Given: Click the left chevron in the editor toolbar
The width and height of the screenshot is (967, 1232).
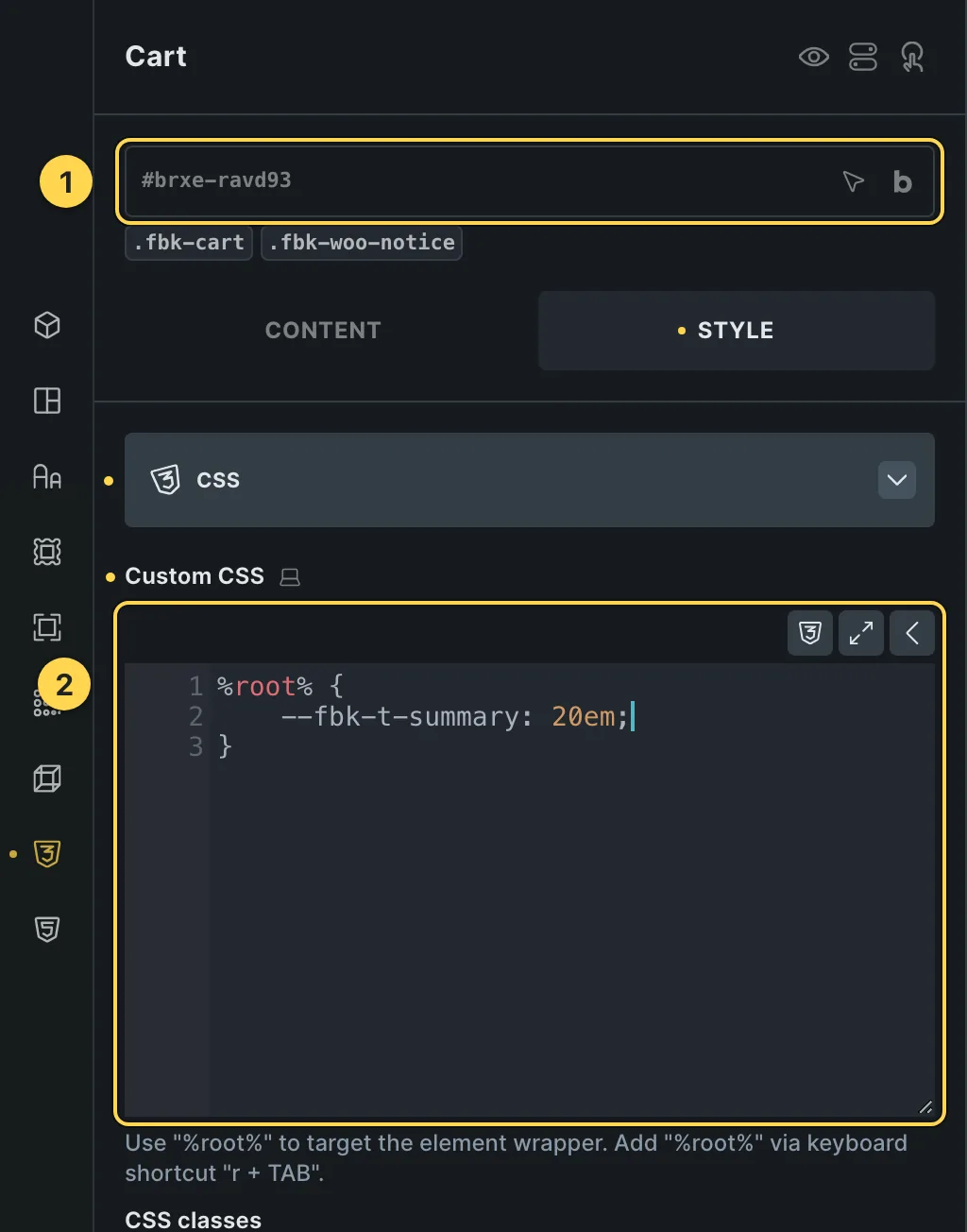Looking at the screenshot, I should pos(912,633).
